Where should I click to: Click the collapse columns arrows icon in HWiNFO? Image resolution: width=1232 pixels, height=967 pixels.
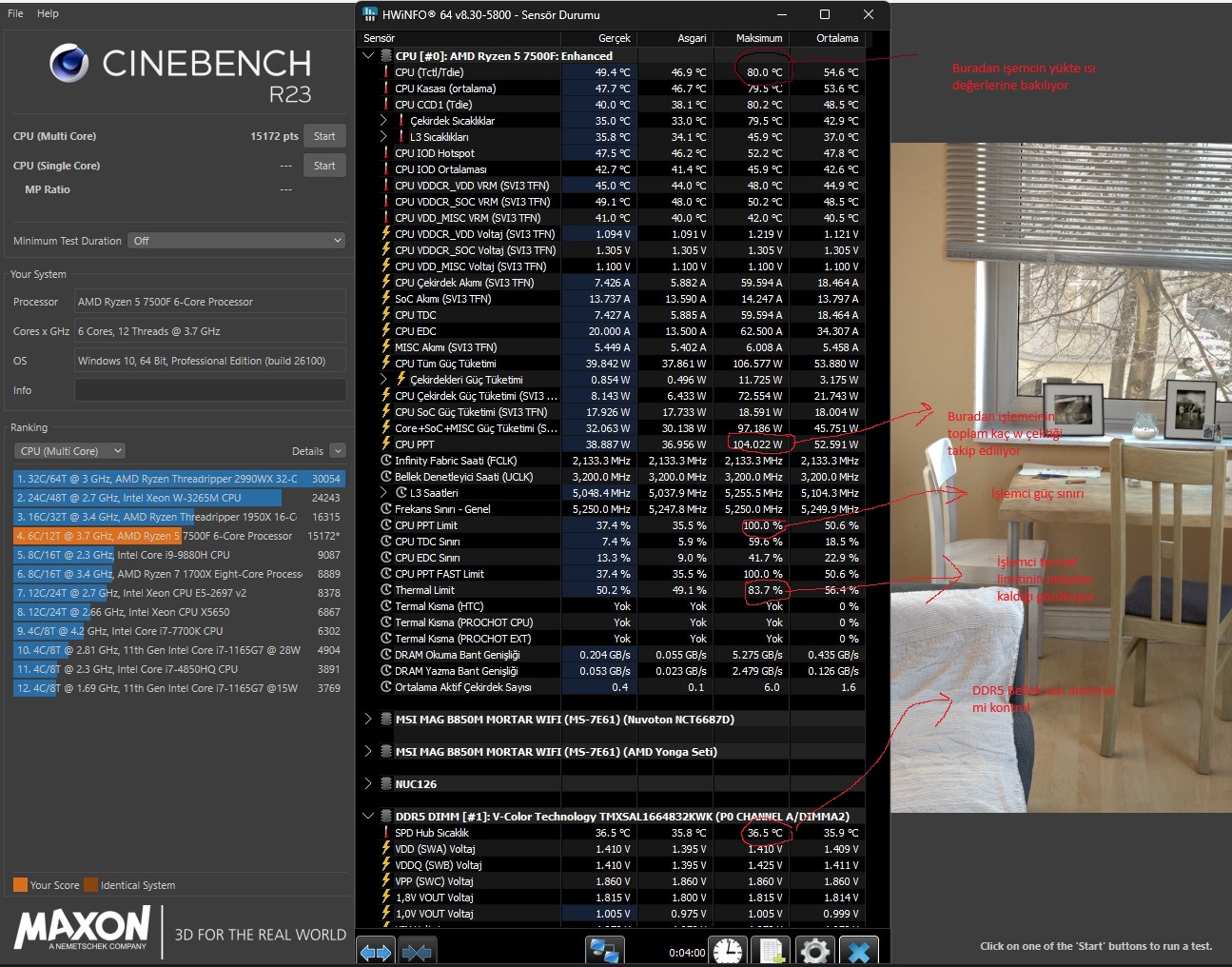click(416, 951)
